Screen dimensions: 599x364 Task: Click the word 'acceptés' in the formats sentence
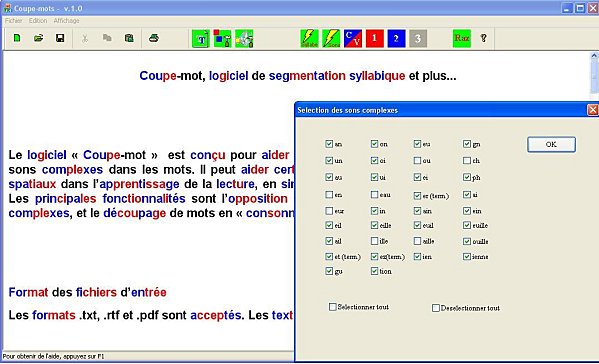[216, 315]
